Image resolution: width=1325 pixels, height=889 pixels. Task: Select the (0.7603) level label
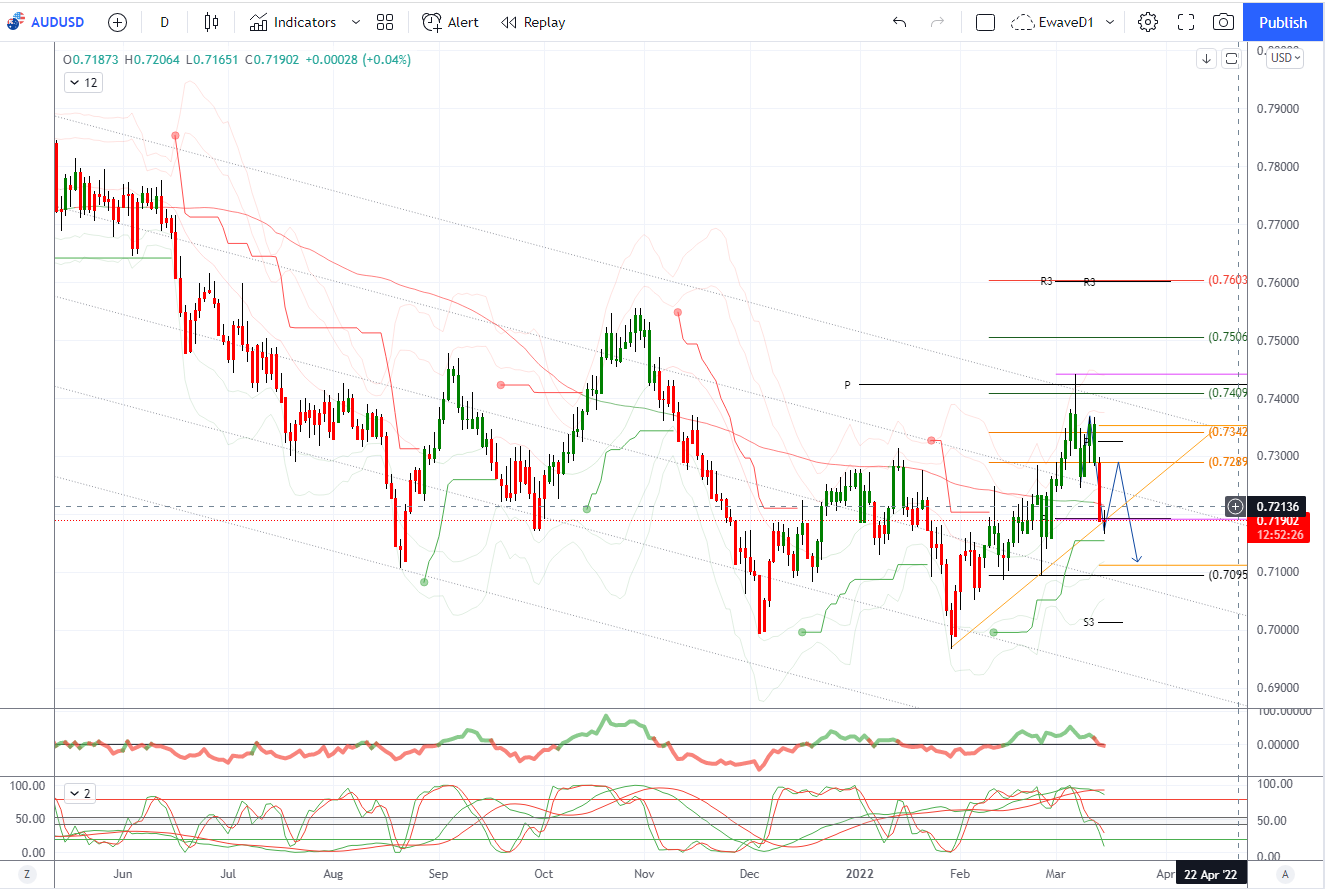pyautogui.click(x=1227, y=281)
